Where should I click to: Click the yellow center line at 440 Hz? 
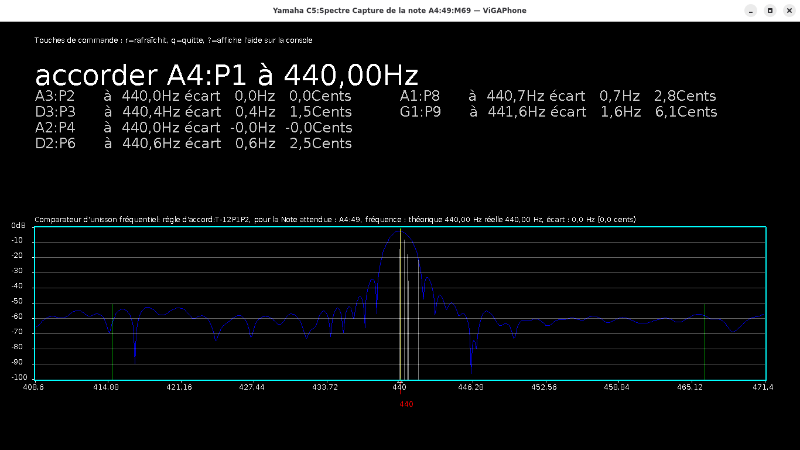[x=401, y=300]
